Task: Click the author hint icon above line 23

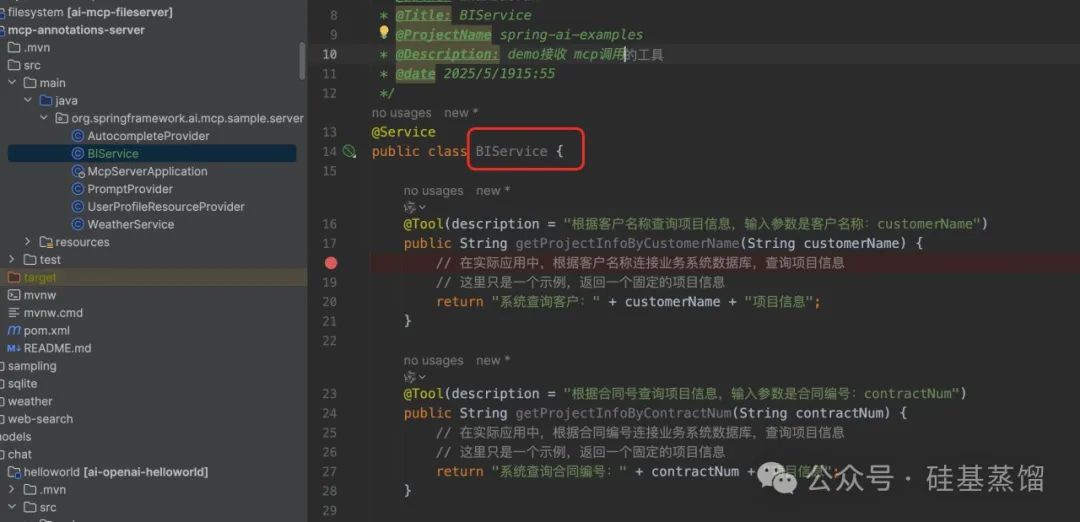Action: pyautogui.click(x=410, y=377)
